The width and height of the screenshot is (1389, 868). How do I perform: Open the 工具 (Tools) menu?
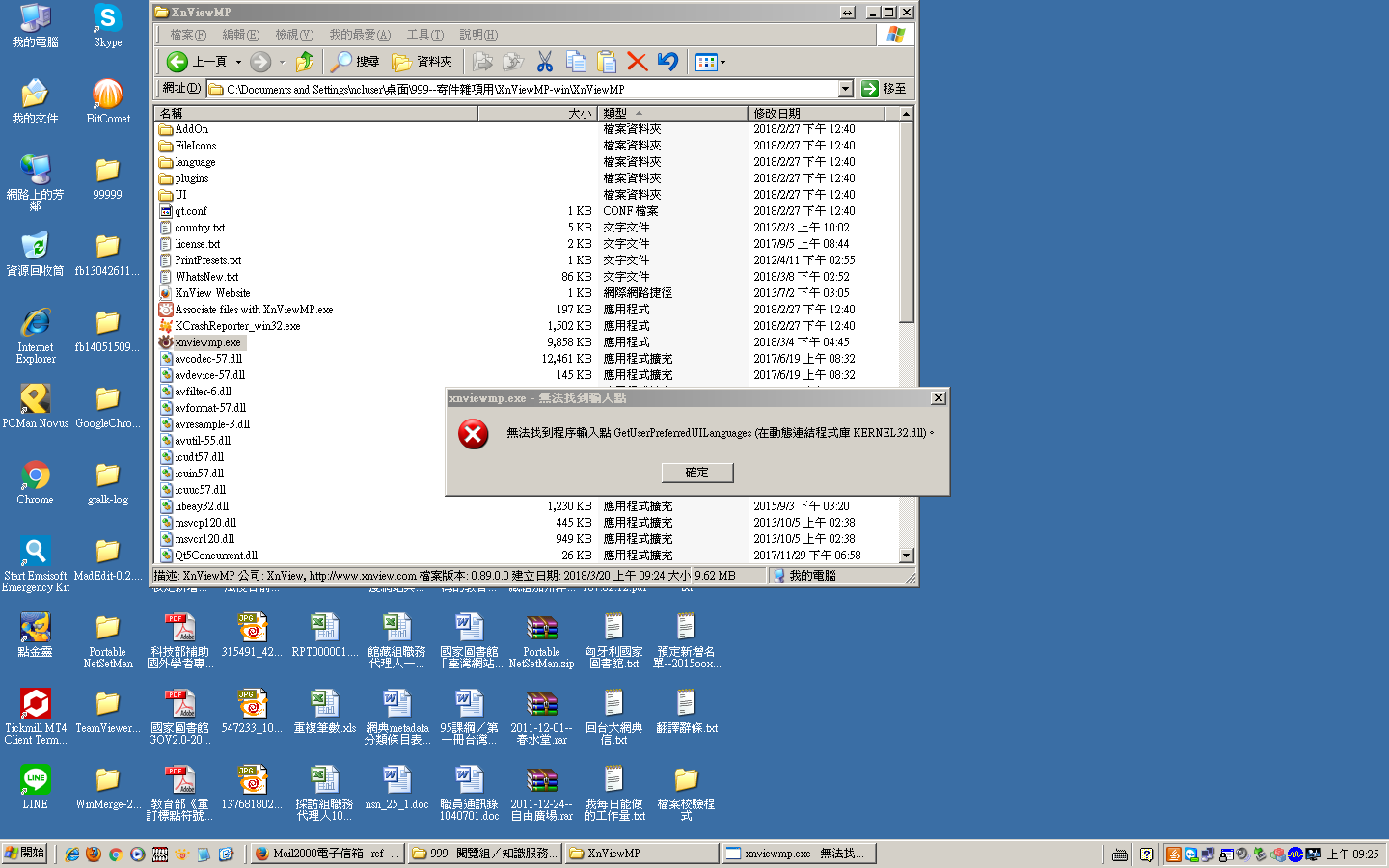coord(424,35)
